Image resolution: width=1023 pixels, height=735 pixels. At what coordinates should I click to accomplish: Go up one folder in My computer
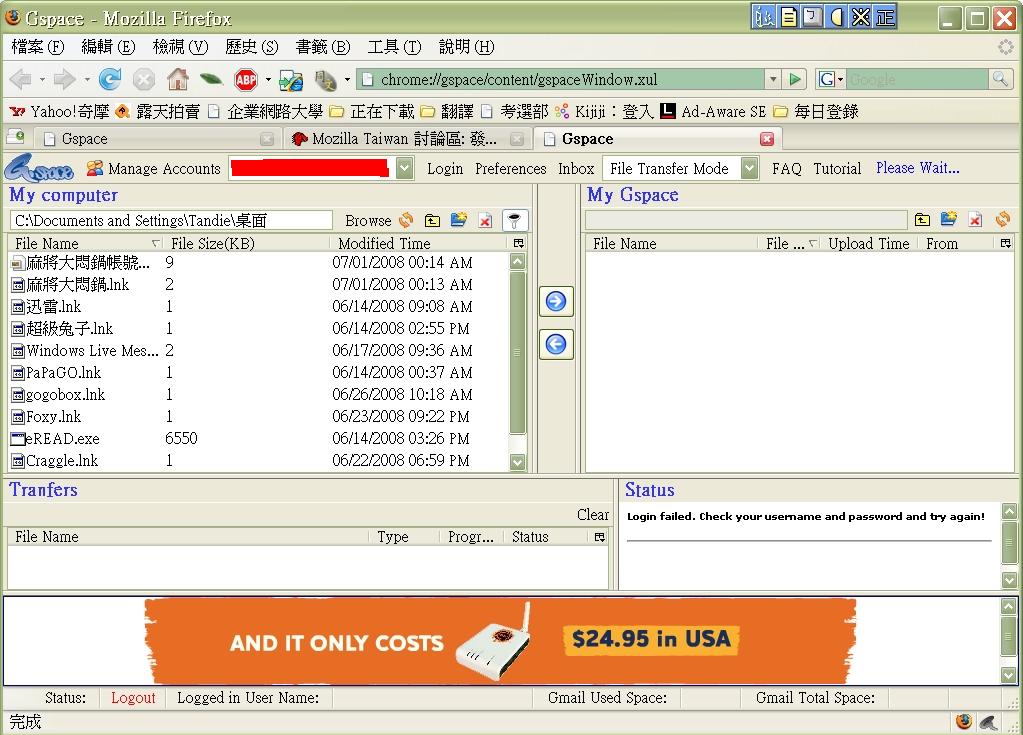[433, 220]
